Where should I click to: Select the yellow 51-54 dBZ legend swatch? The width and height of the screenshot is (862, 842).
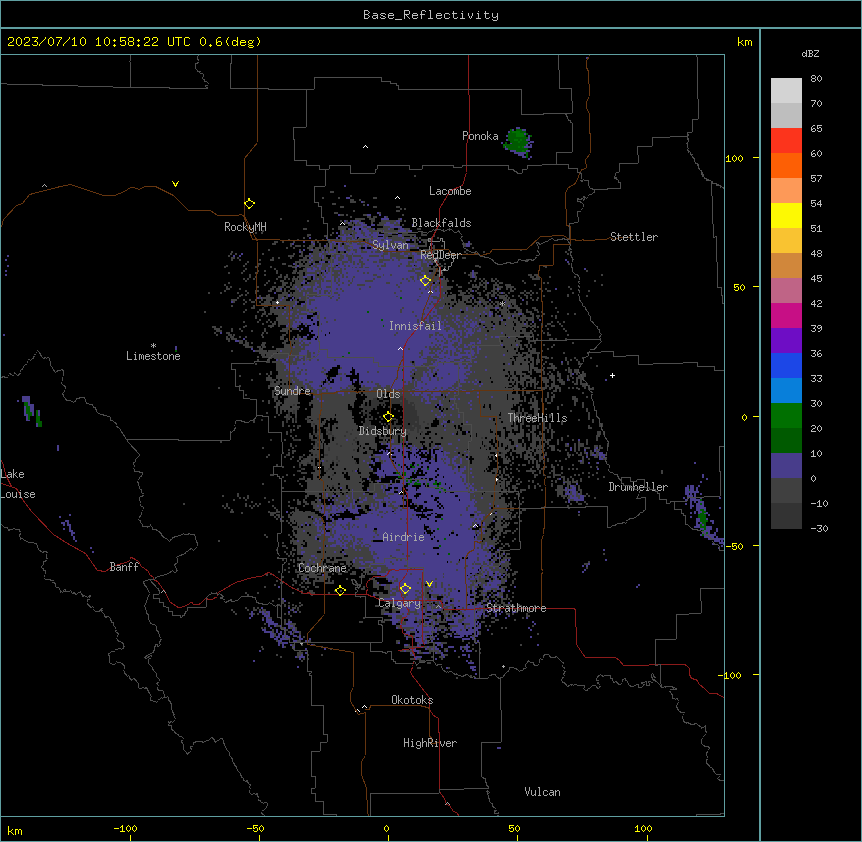click(x=786, y=215)
